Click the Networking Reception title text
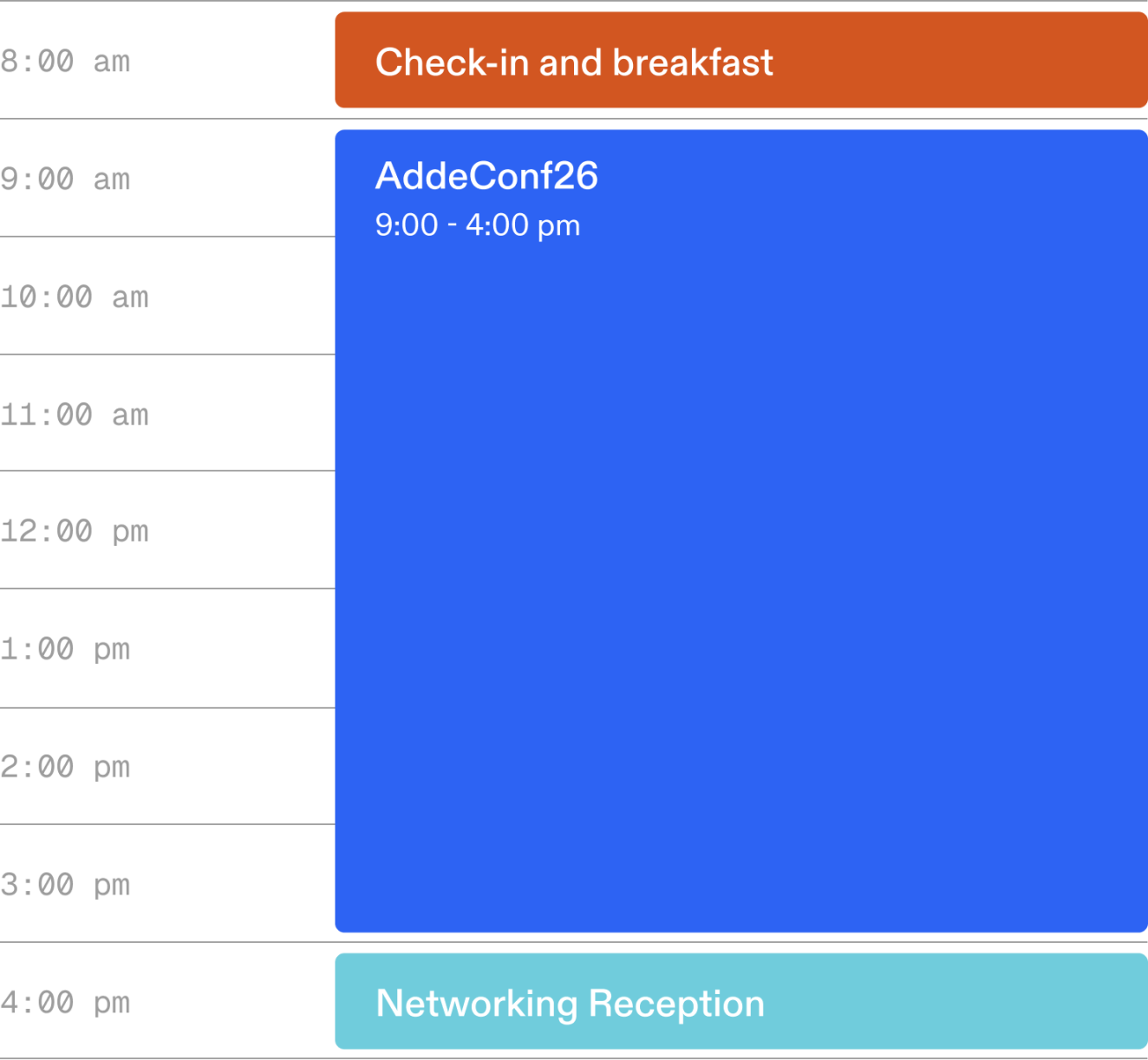 coord(570,1004)
